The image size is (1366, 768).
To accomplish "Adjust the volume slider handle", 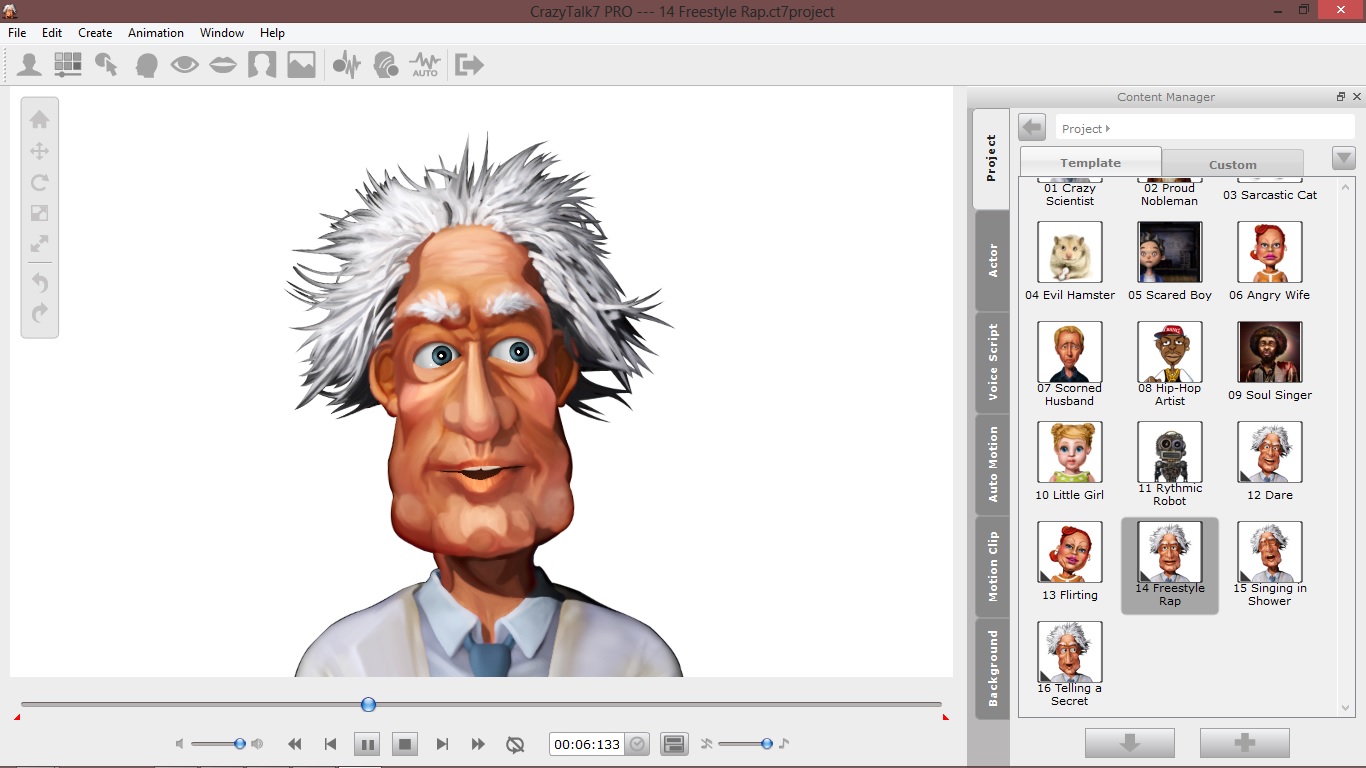I will coord(240,744).
